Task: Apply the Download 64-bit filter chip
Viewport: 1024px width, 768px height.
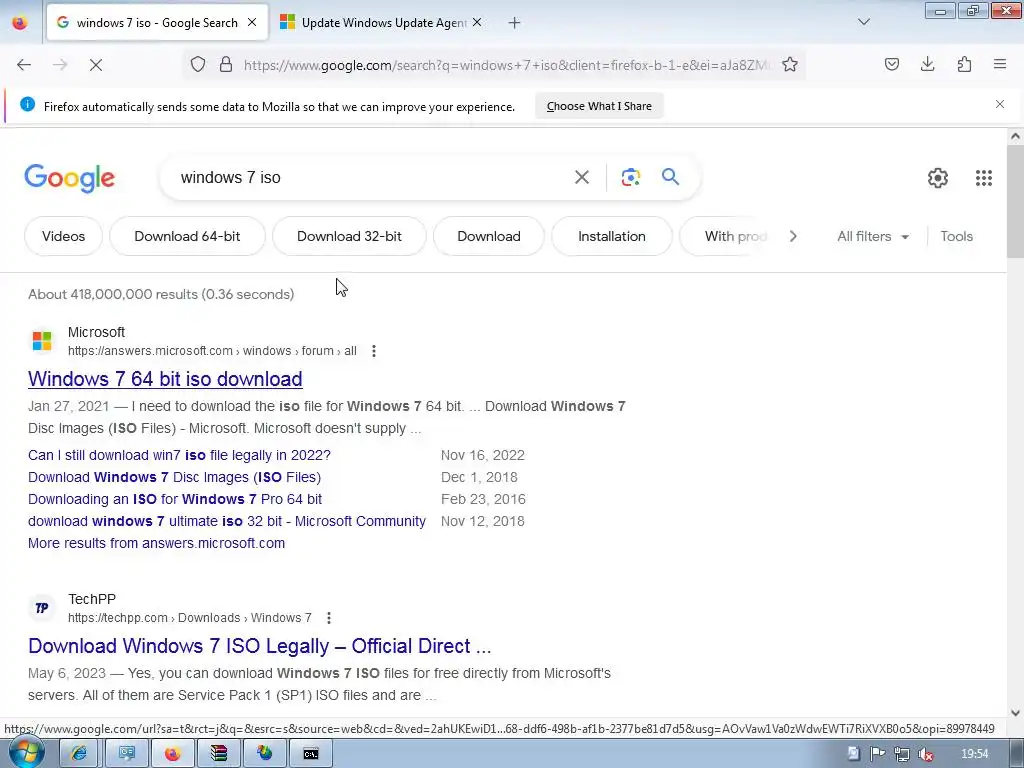Action: point(187,236)
